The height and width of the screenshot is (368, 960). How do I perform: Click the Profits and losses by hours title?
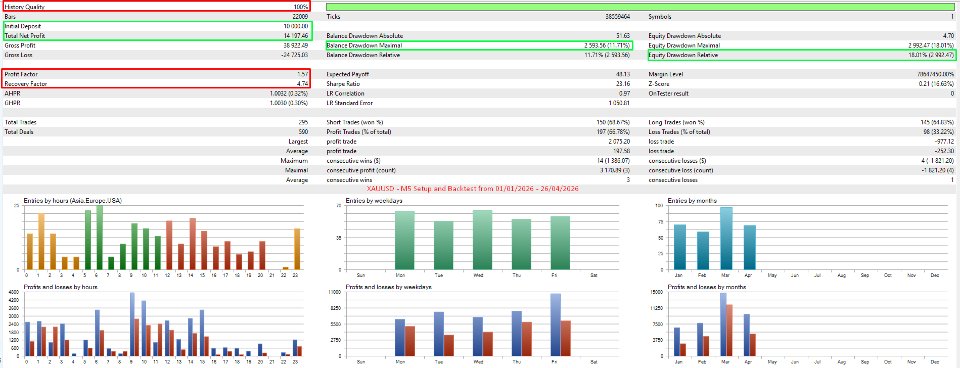[x=61, y=287]
